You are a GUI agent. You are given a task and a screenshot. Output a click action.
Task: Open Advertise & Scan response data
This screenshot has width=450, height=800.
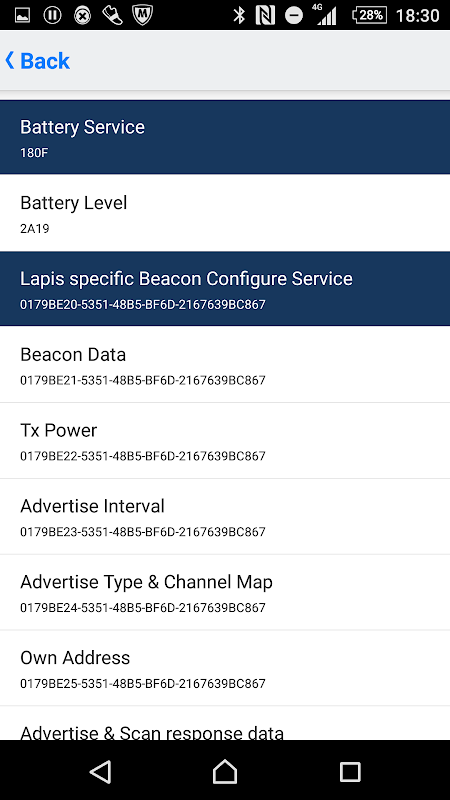pyautogui.click(x=225, y=723)
